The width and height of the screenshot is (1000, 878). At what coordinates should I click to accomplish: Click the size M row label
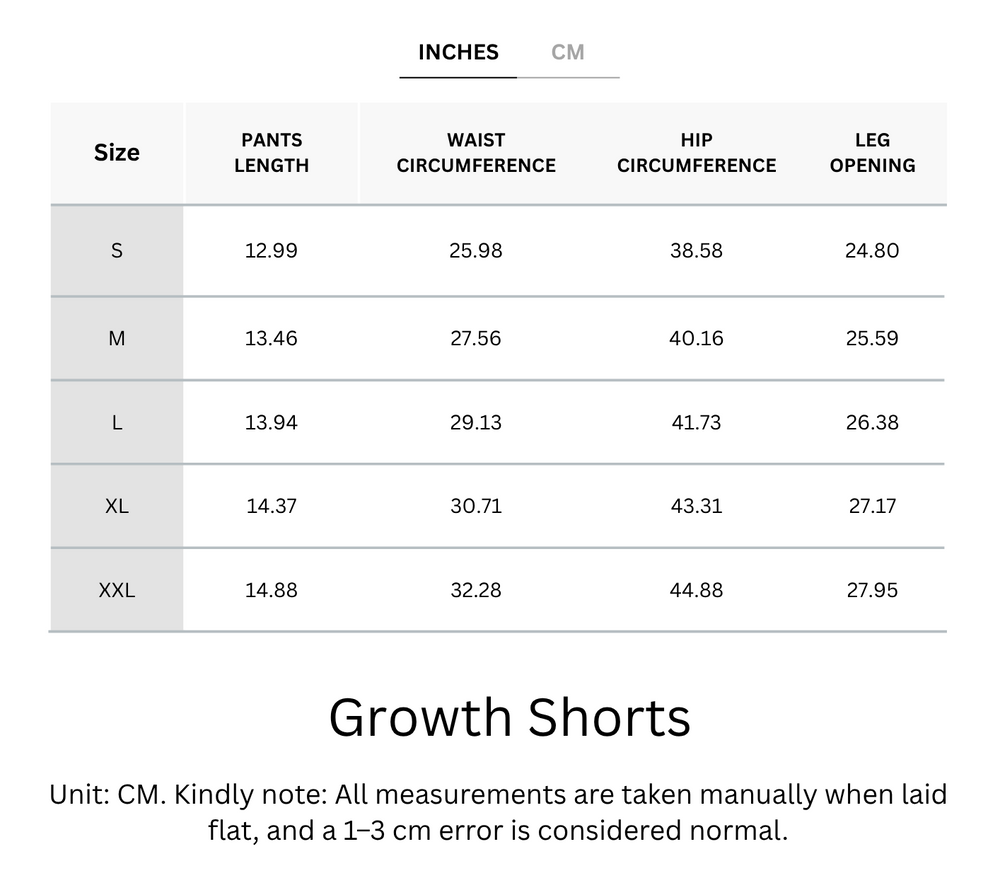click(x=116, y=338)
